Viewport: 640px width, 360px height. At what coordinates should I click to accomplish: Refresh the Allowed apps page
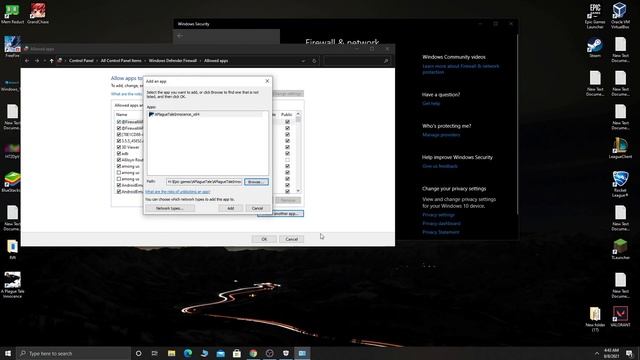point(314,60)
